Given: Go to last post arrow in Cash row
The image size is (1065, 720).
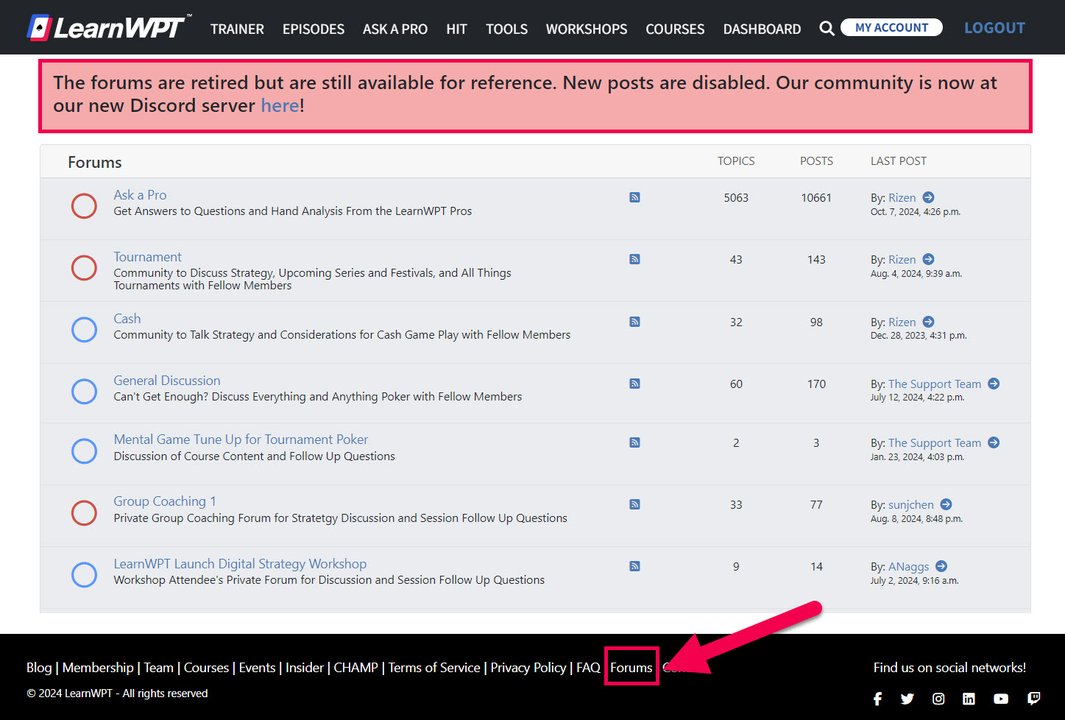Looking at the screenshot, I should pyautogui.click(x=928, y=322).
